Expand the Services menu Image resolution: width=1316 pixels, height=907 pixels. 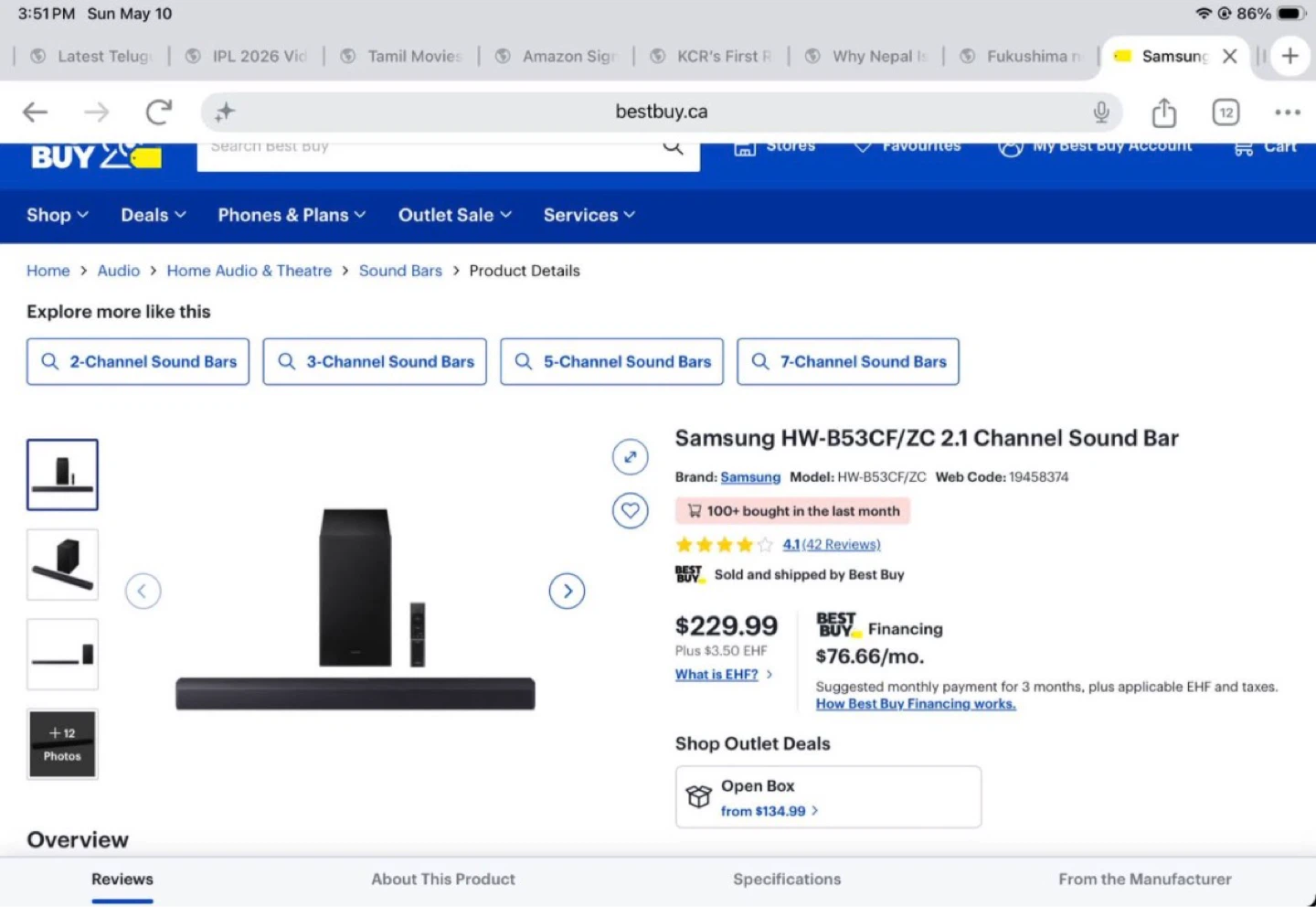[x=589, y=215]
